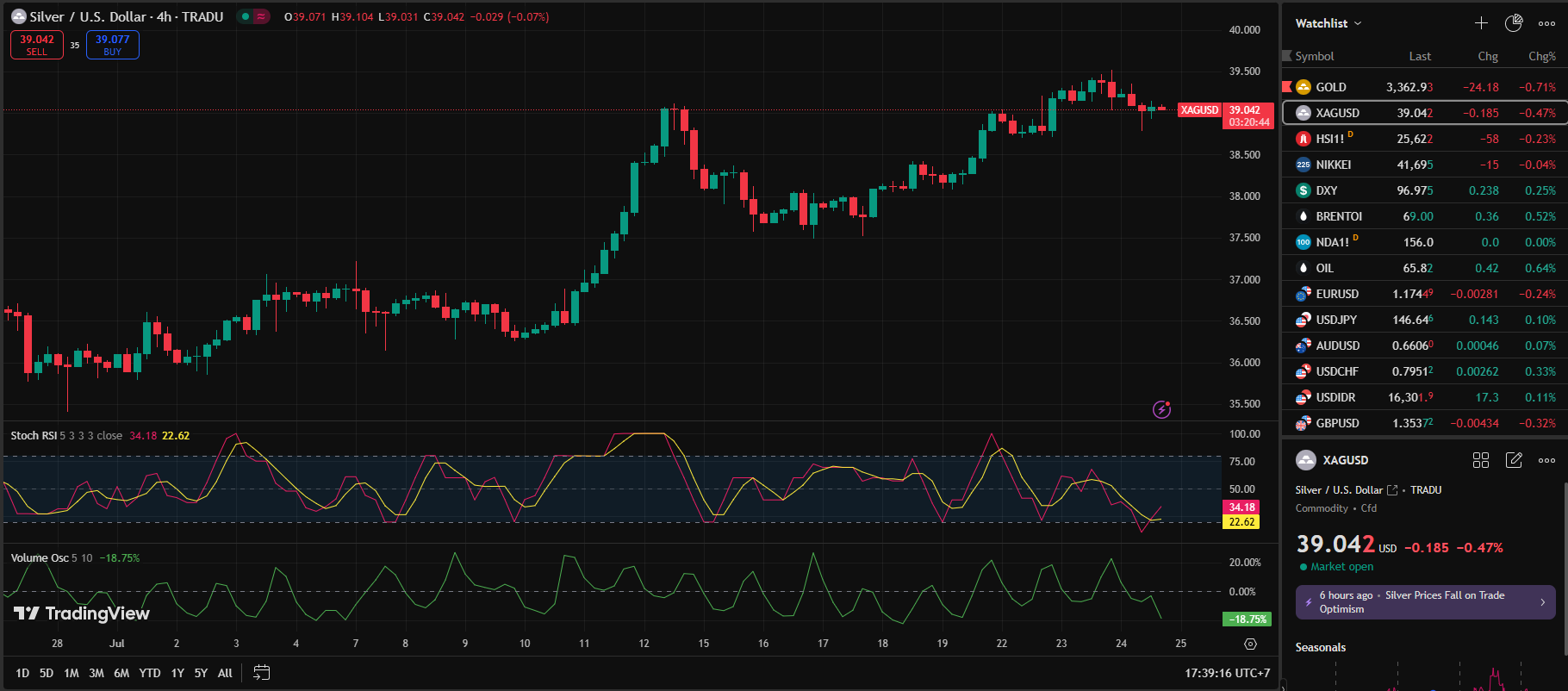Open XAGUSD details grid layout icon
Screen dimensions: 1568x691
[x=1480, y=460]
